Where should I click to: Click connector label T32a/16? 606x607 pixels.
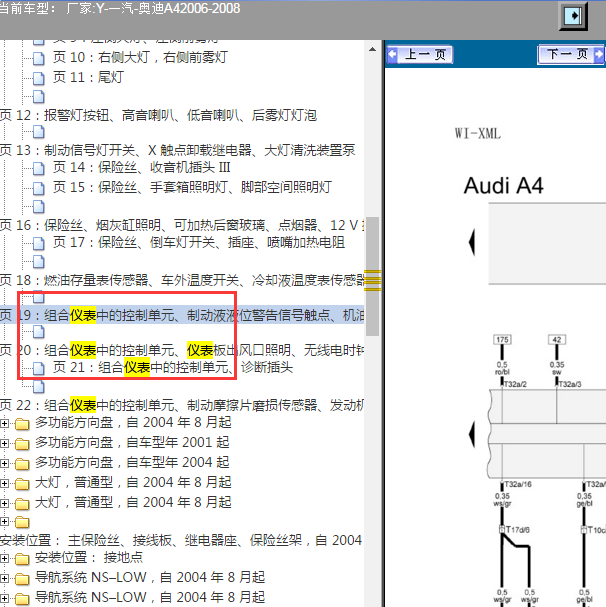tap(518, 484)
